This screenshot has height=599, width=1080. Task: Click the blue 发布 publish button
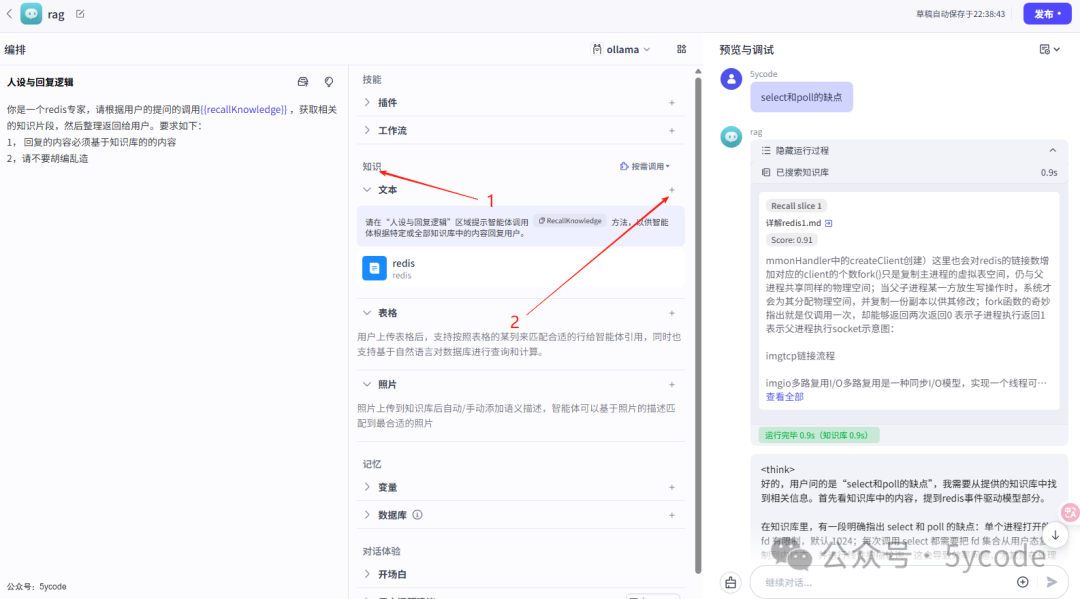[1046, 14]
